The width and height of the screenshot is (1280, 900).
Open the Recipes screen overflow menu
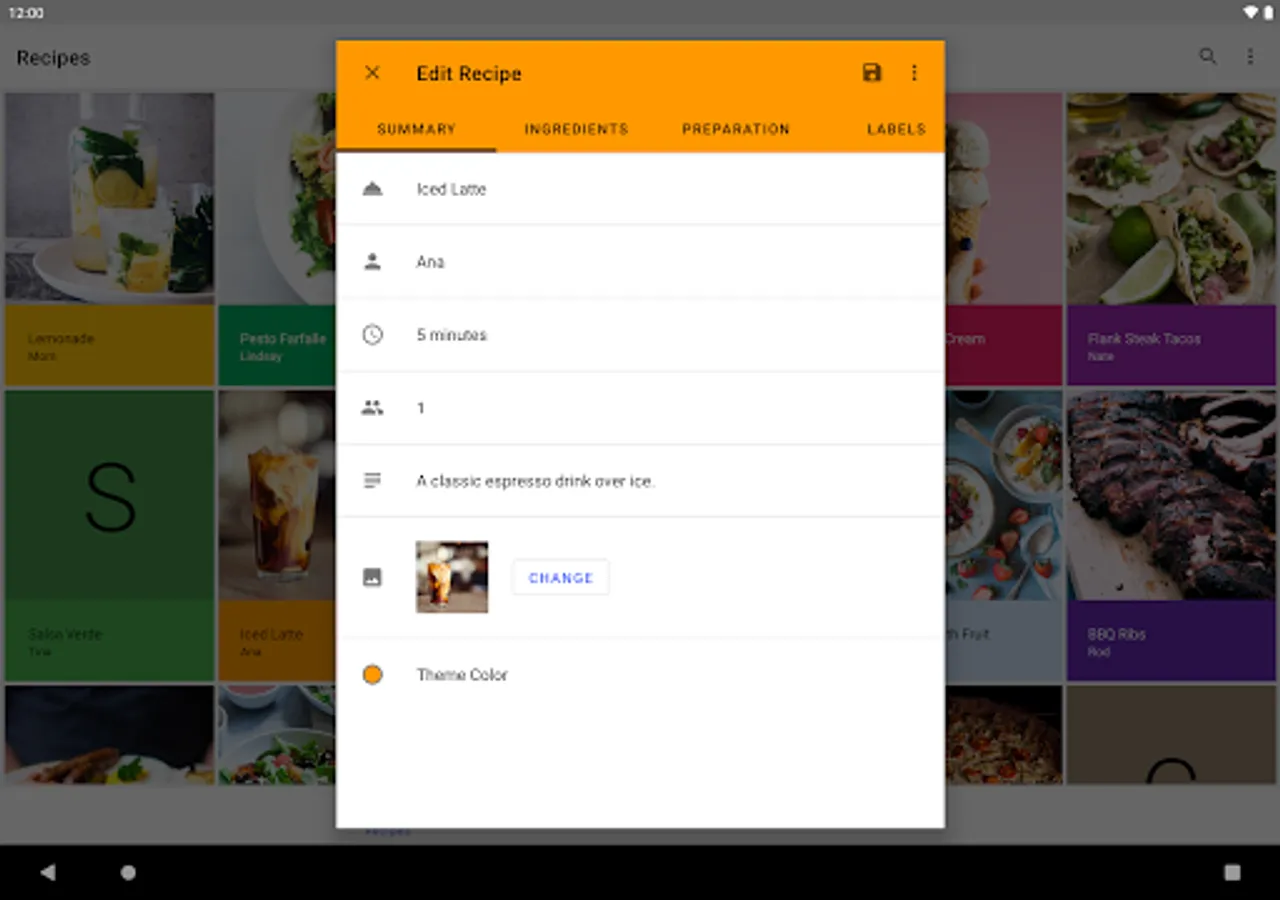point(1250,57)
